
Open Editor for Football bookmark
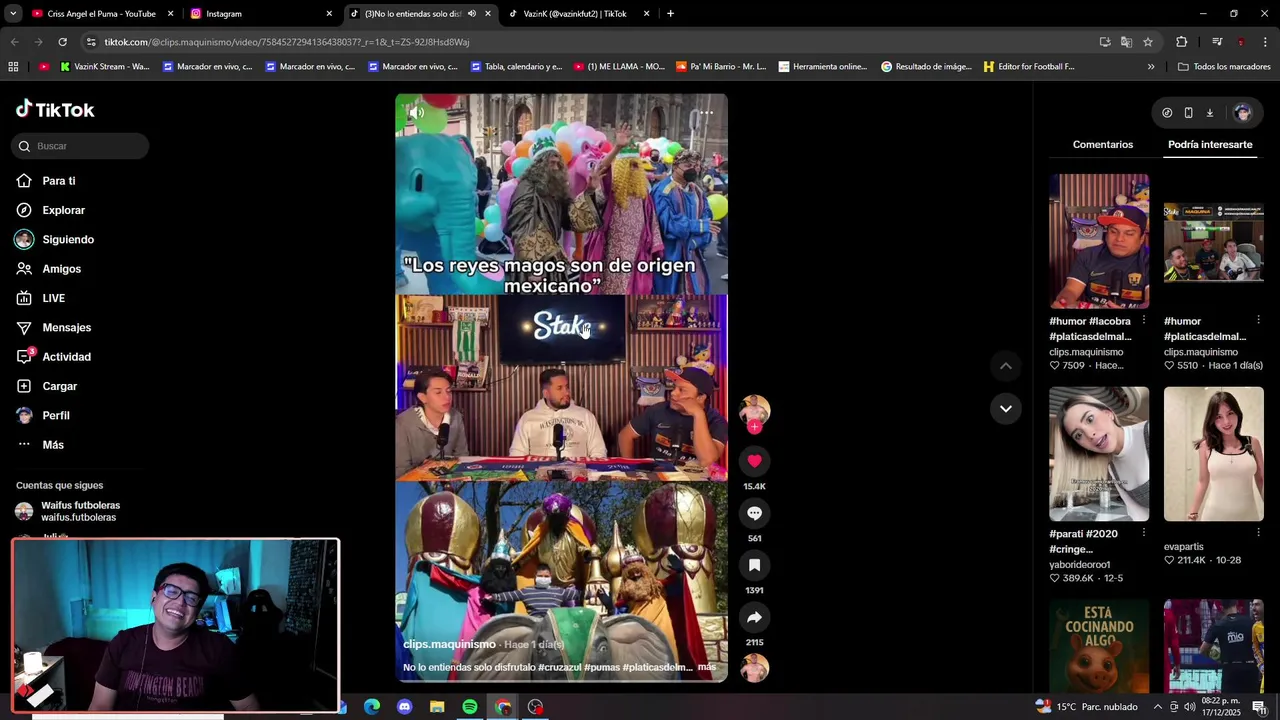1029,67
